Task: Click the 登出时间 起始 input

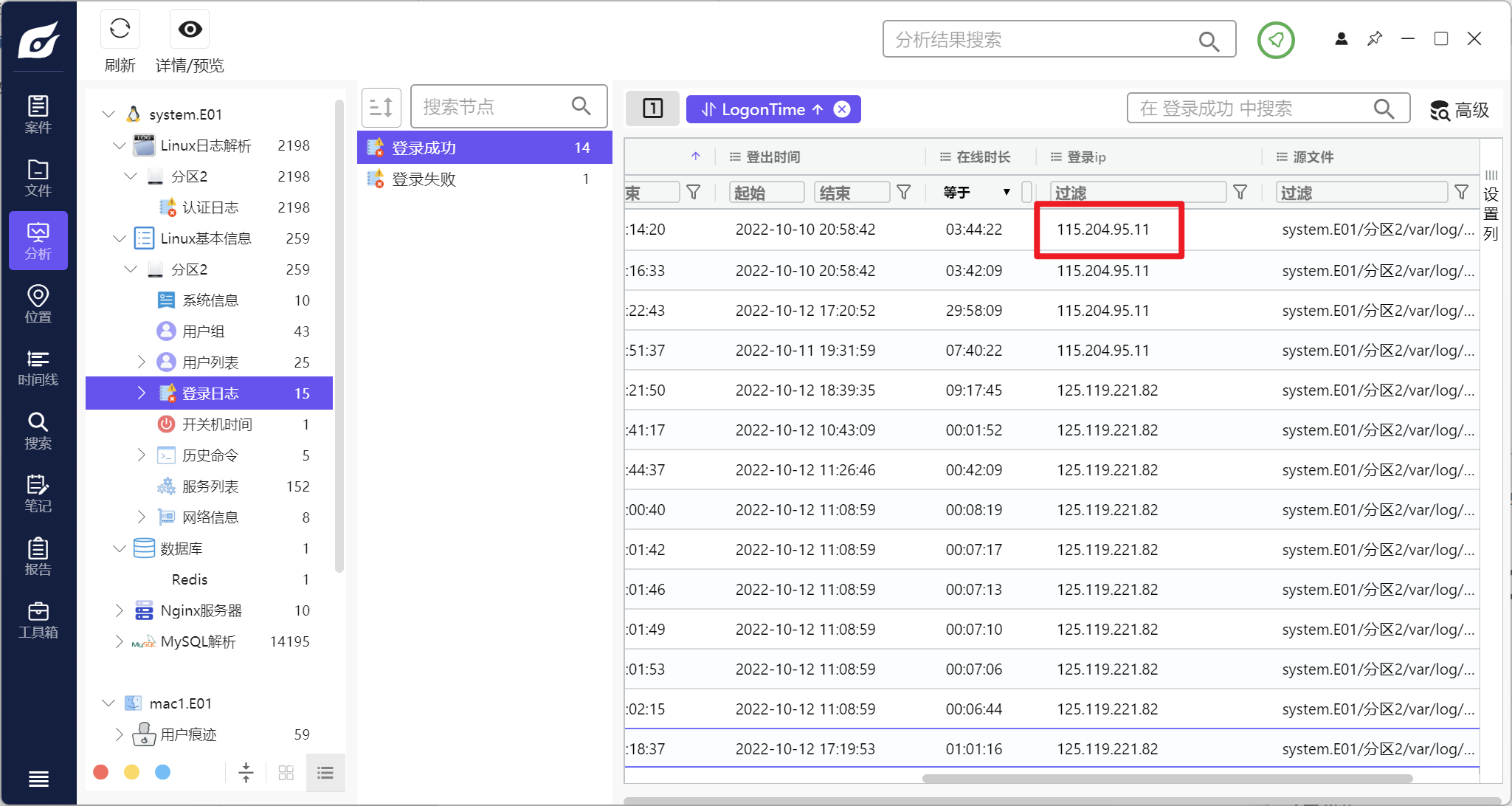Action: 767,193
